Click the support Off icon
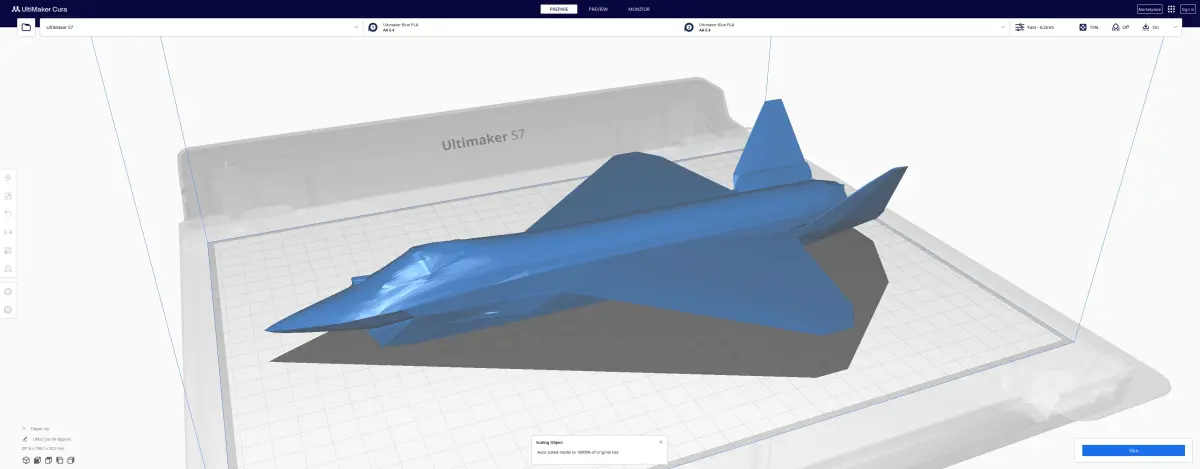Image resolution: width=1200 pixels, height=469 pixels. (x=1116, y=27)
